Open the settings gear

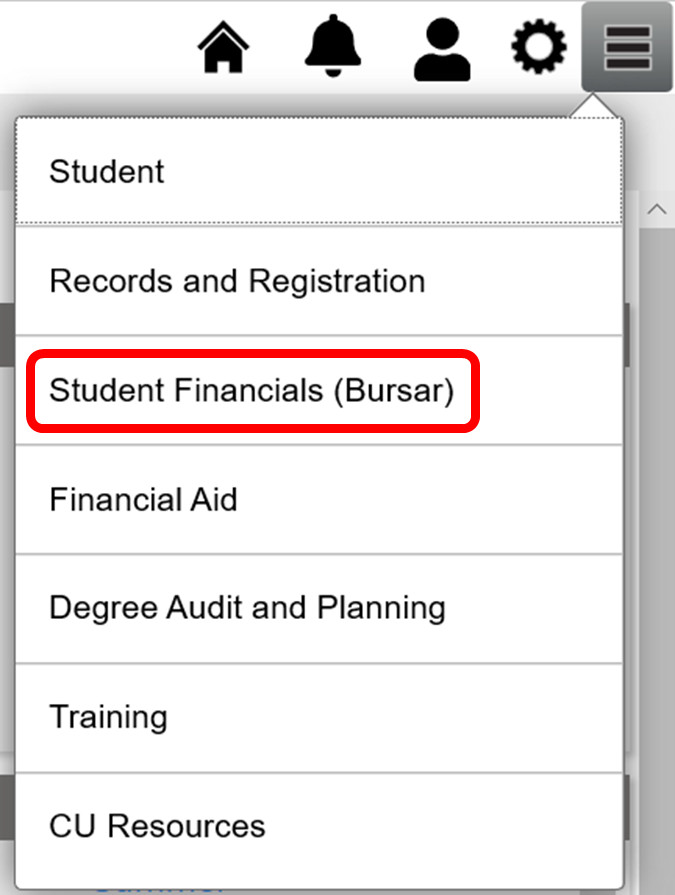click(x=539, y=46)
